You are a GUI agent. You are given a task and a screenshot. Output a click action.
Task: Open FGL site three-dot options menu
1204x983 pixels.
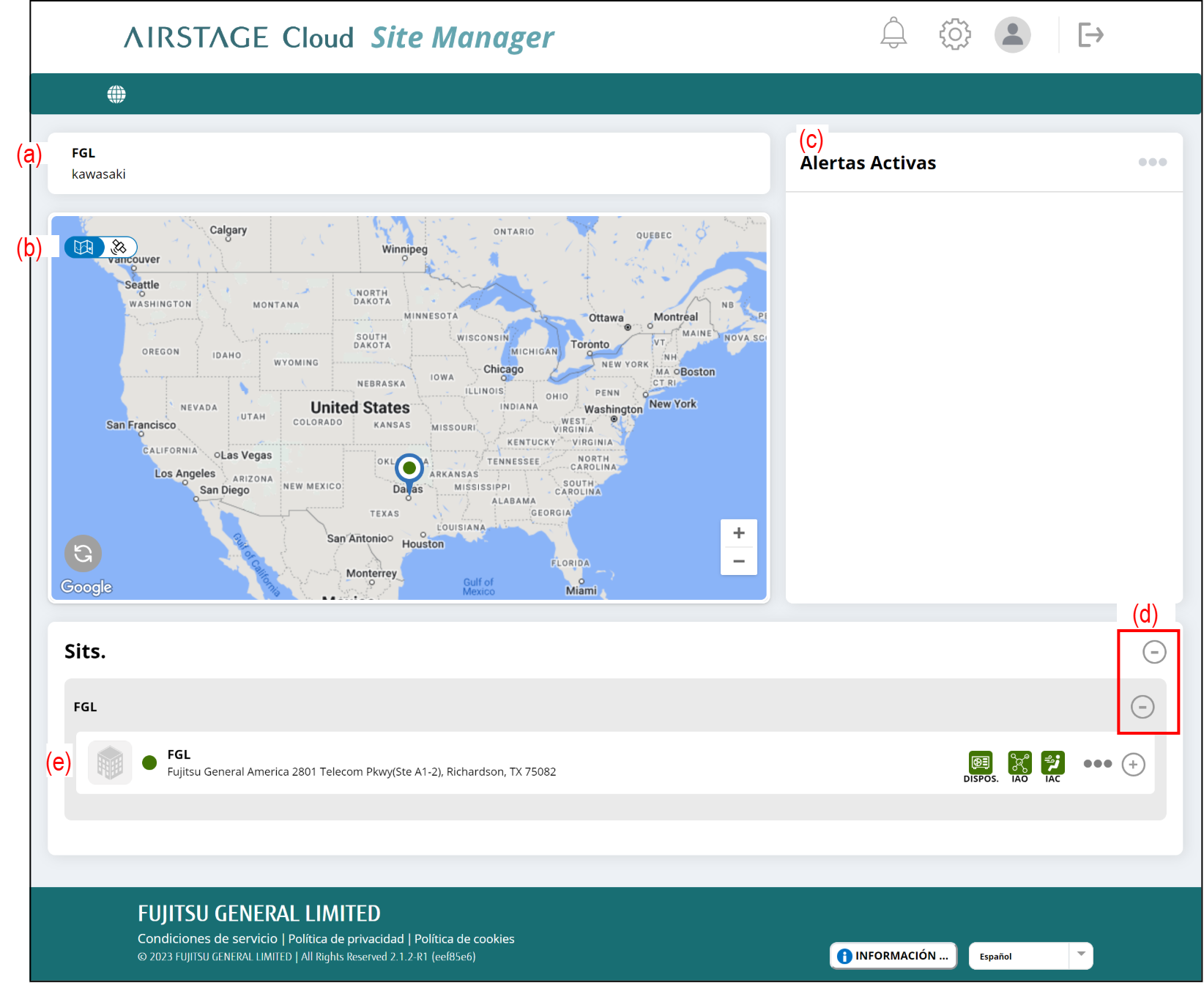(x=1097, y=764)
